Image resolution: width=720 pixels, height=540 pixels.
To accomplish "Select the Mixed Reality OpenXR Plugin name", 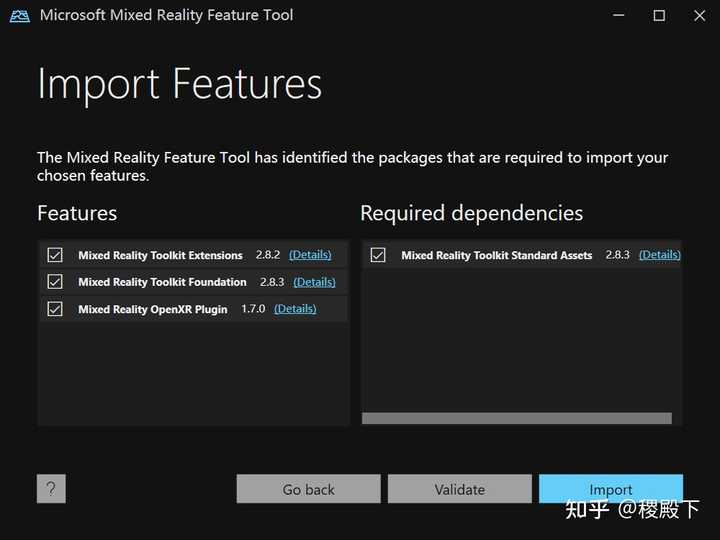I will pyautogui.click(x=152, y=309).
